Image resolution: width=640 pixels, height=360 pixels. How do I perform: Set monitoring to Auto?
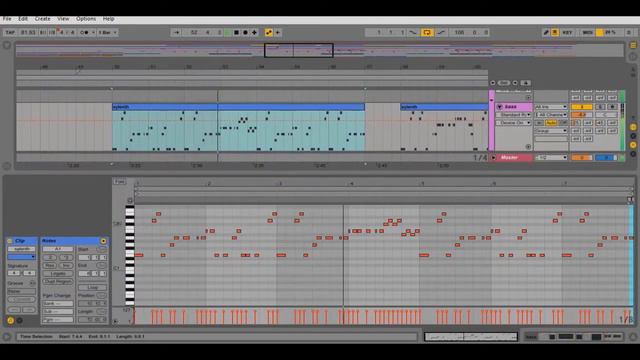coord(551,122)
